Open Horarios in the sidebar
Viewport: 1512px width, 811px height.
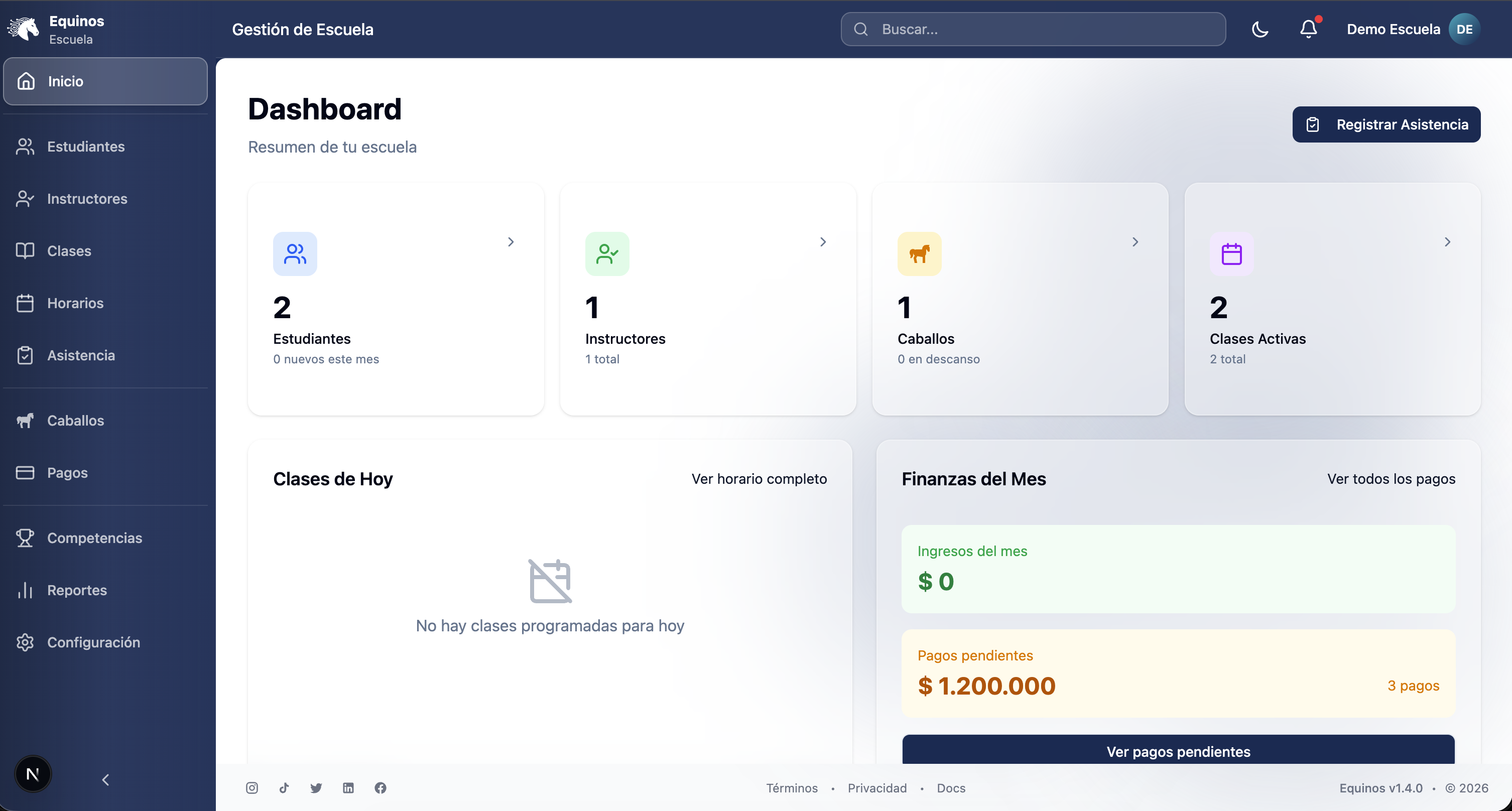(x=75, y=304)
